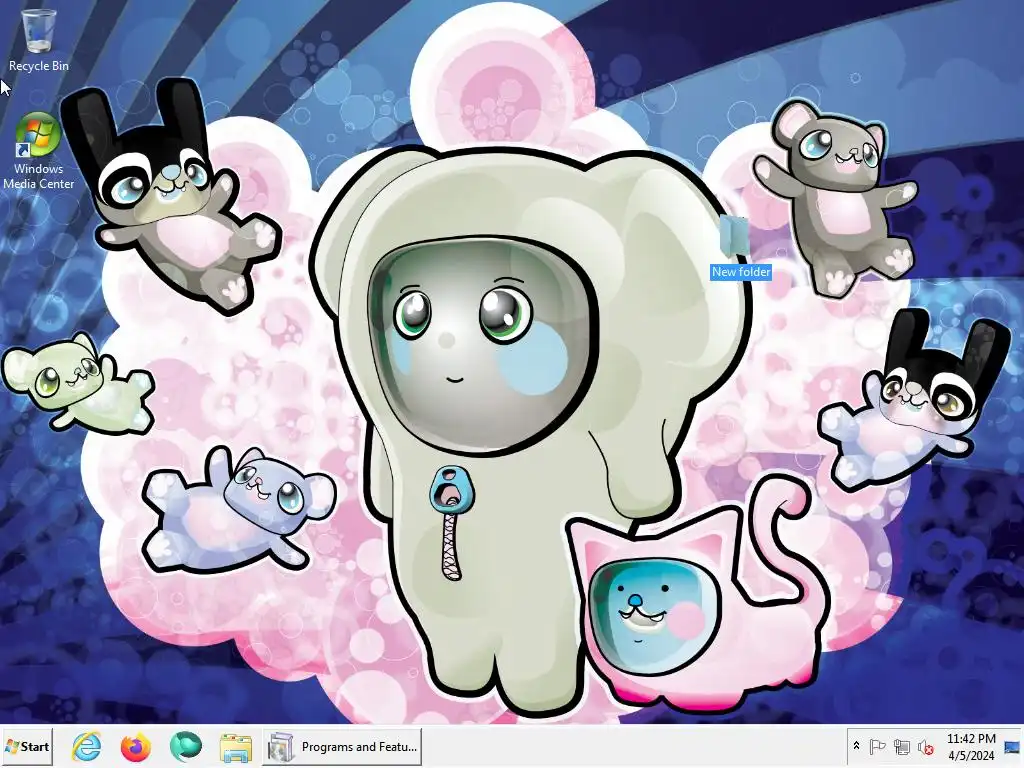Launch Internet Explorer from the taskbar

pyautogui.click(x=87, y=746)
